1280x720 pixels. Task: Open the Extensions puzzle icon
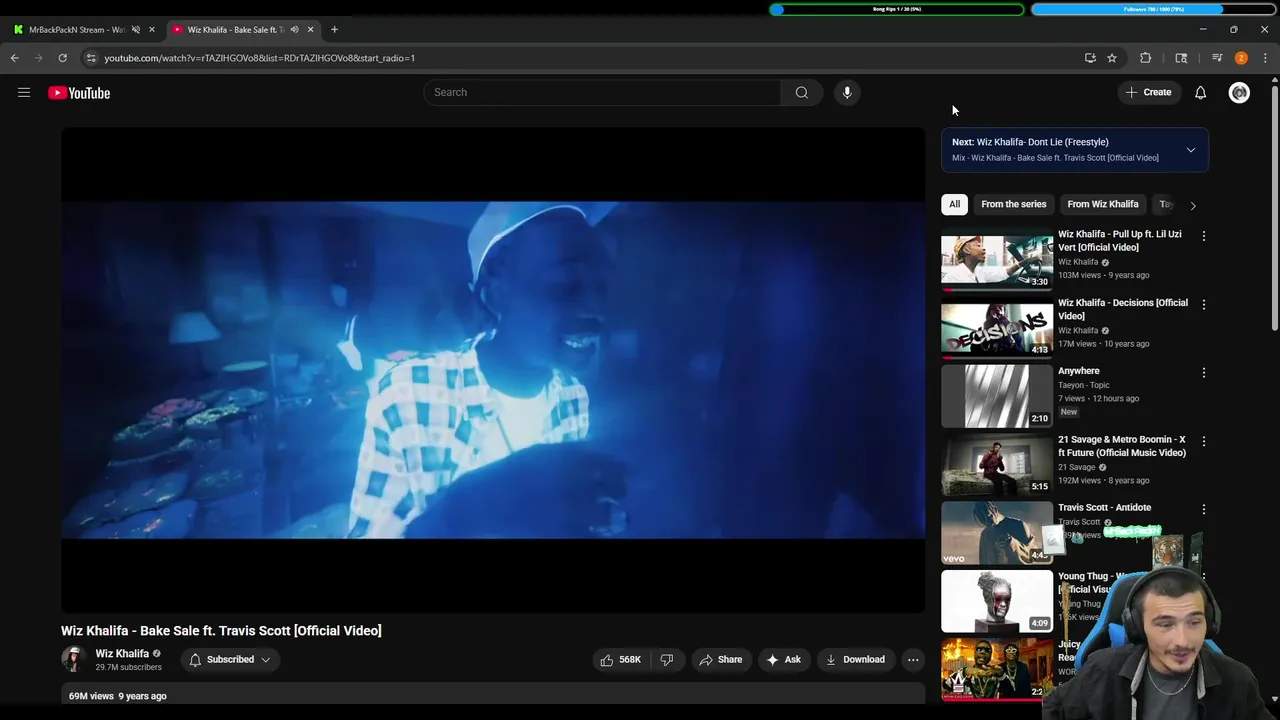pyautogui.click(x=1146, y=58)
